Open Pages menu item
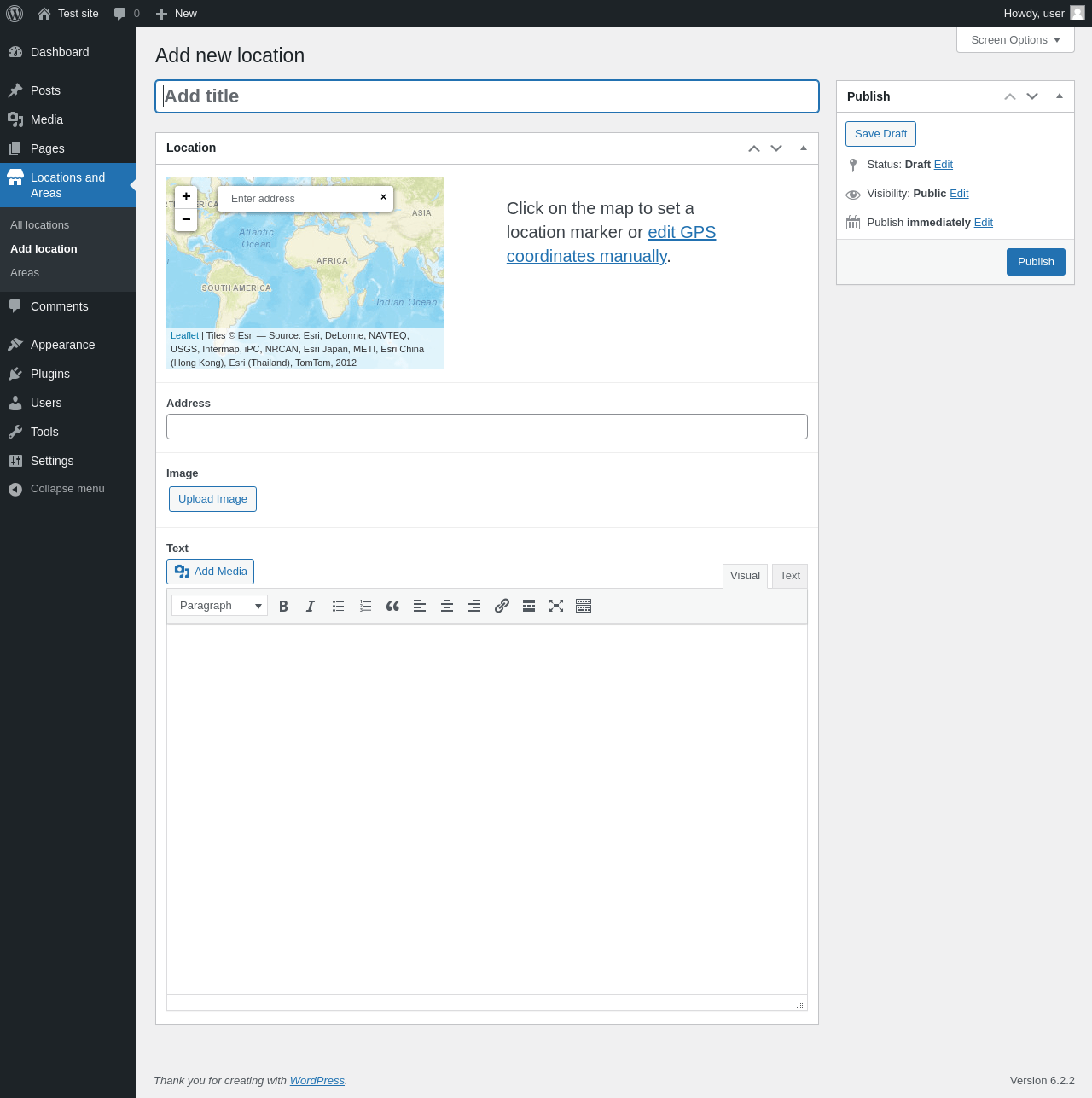Image resolution: width=1092 pixels, height=1098 pixels. (68, 148)
